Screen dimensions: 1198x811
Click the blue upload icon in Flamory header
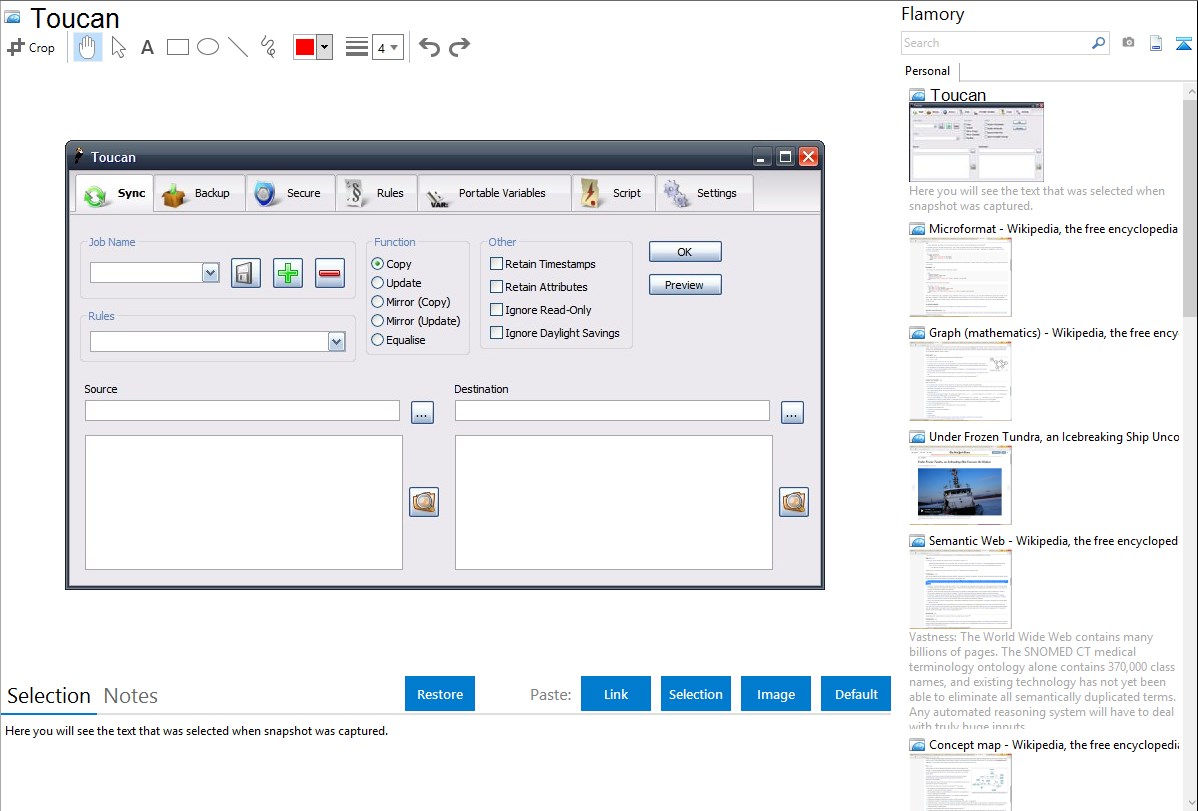coord(1183,43)
